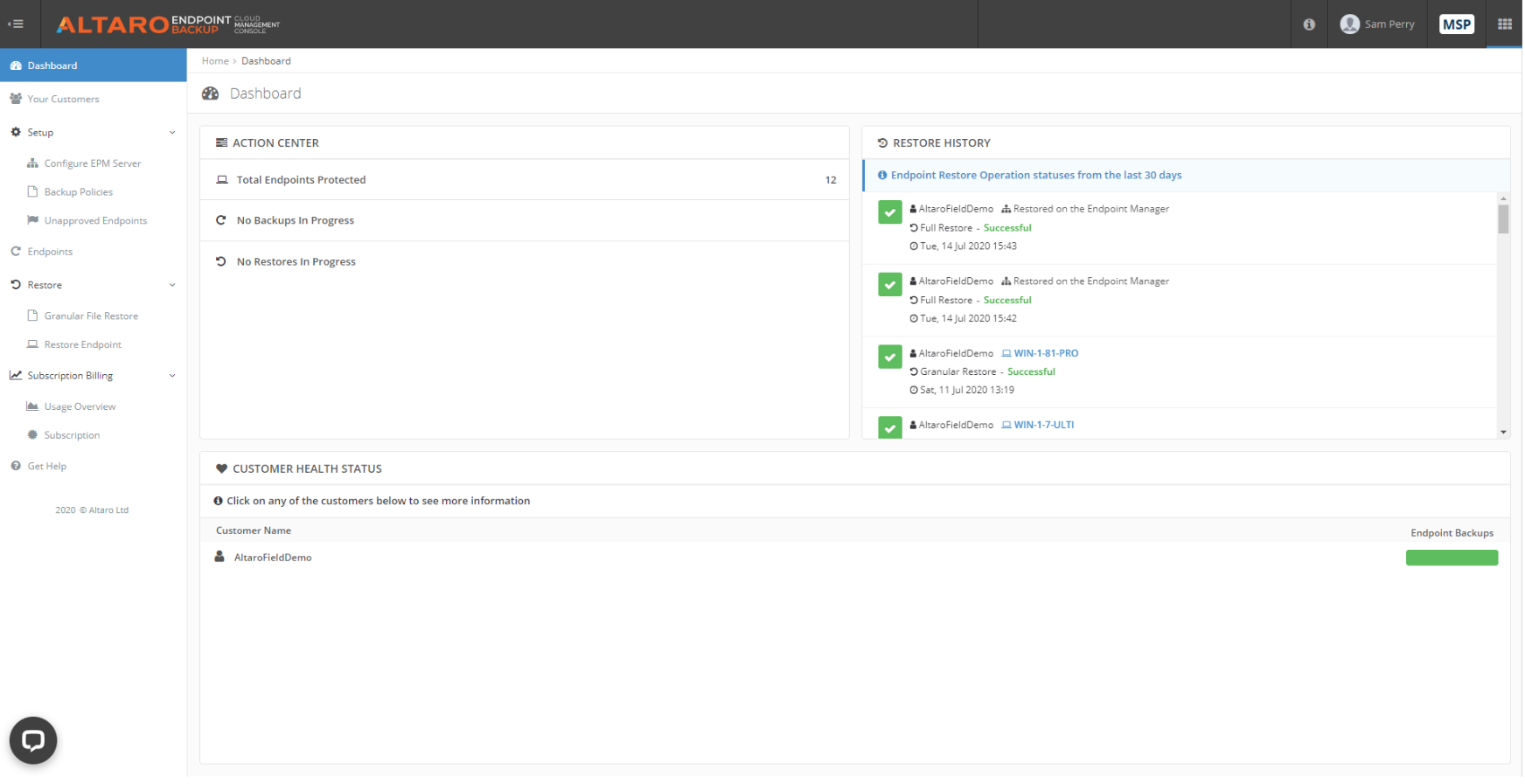Click the 2020 © Altaro Ltd footer text
The image size is (1525, 784).
(x=92, y=510)
